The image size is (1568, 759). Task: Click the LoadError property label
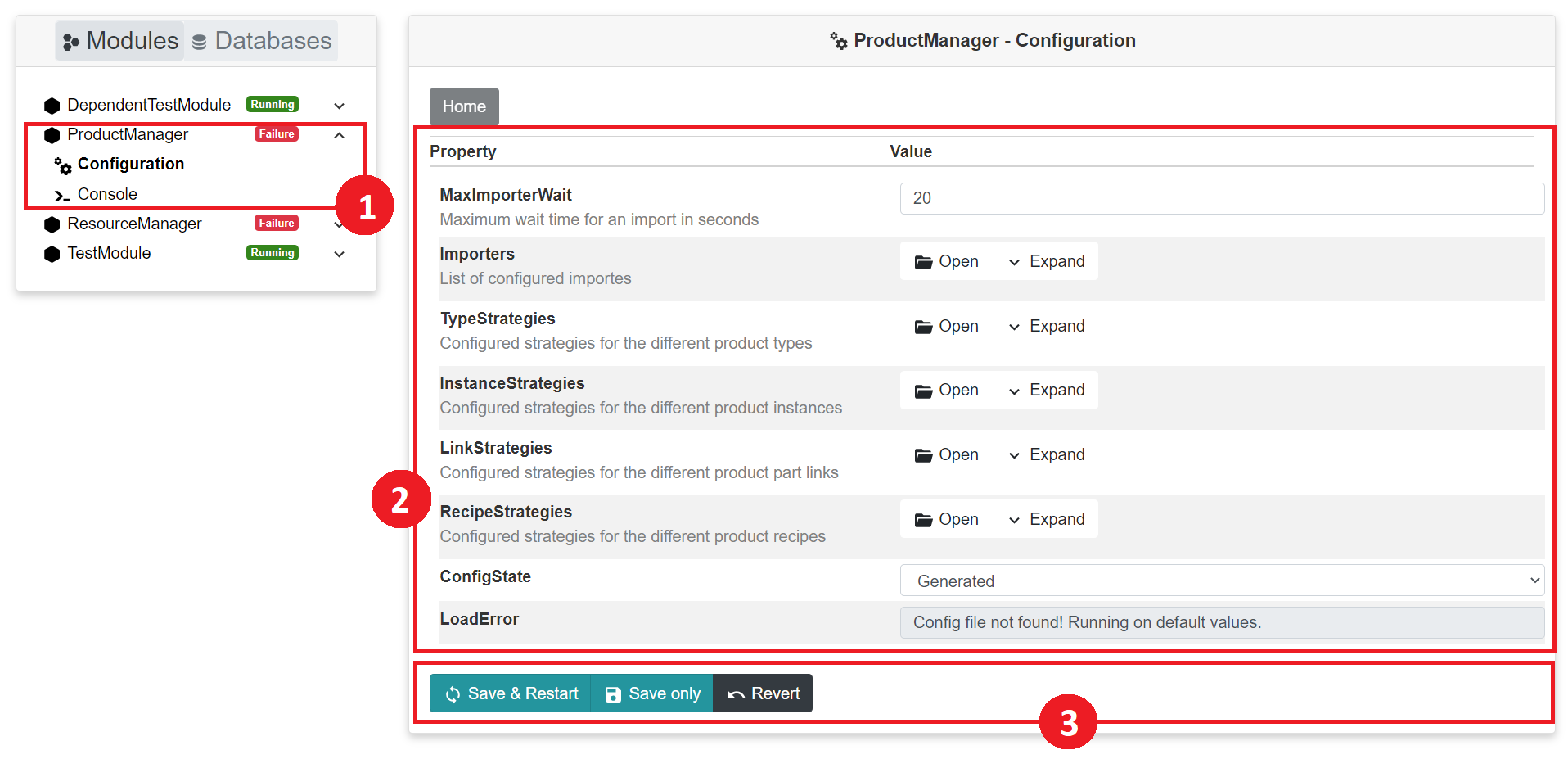(480, 619)
